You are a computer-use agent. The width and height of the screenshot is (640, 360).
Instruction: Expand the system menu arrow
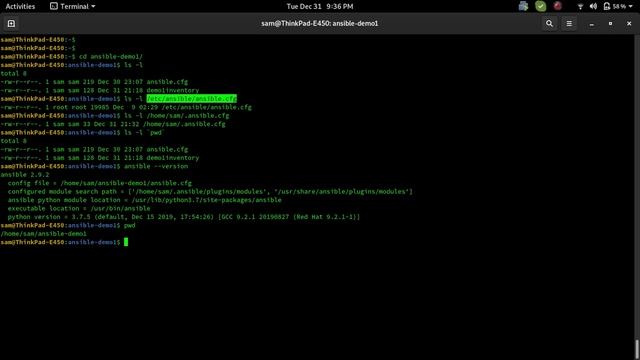pos(631,7)
